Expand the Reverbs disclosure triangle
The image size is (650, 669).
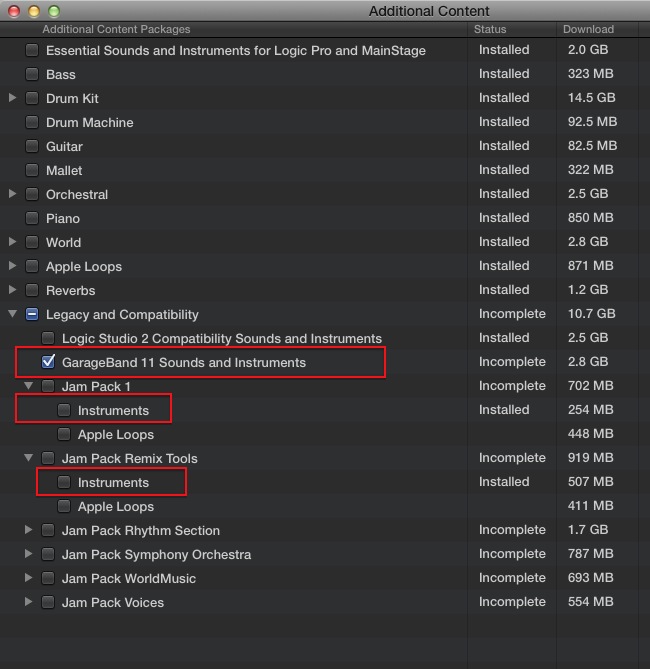coord(13,290)
